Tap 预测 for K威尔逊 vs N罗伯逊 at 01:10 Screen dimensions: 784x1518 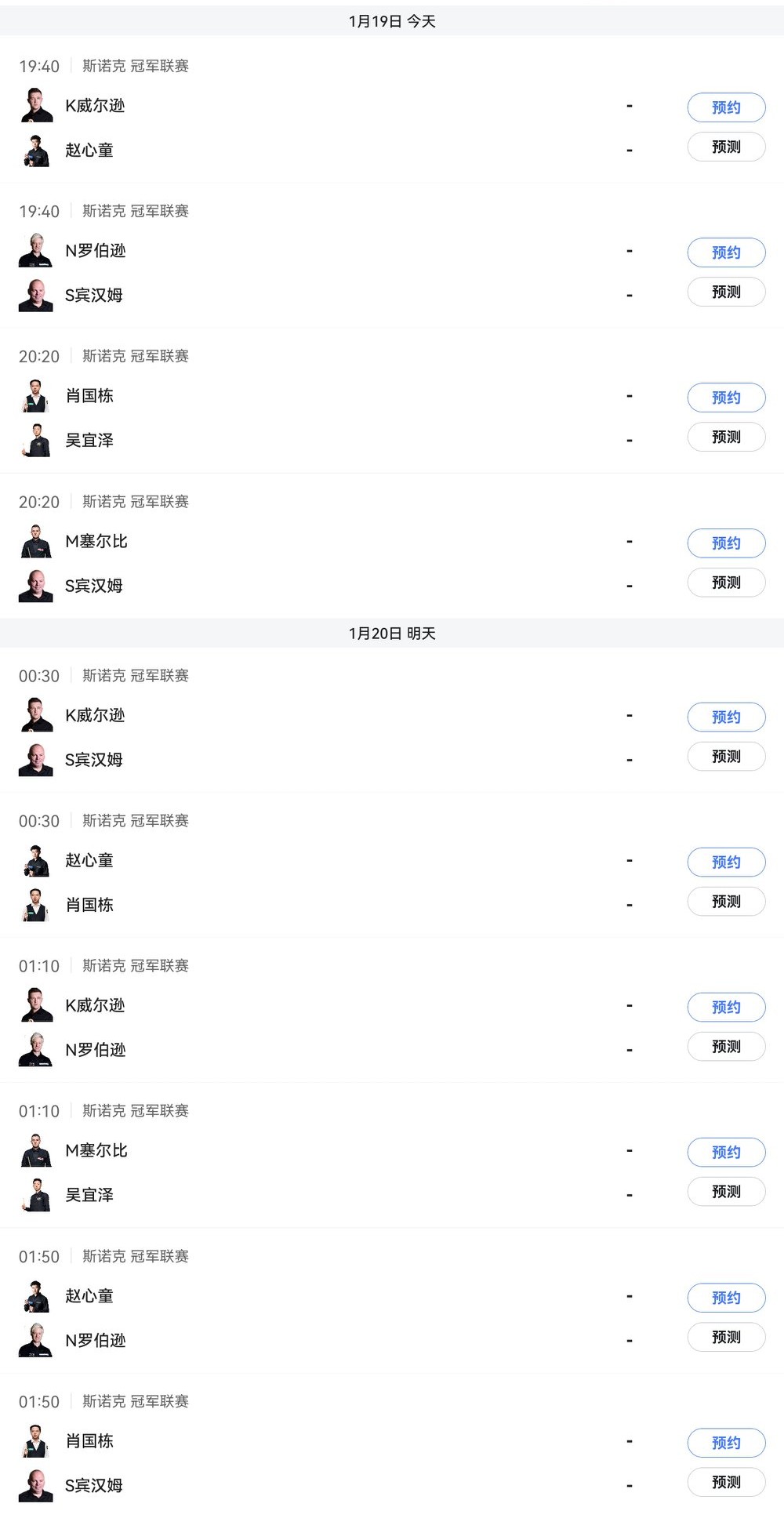tap(726, 1047)
